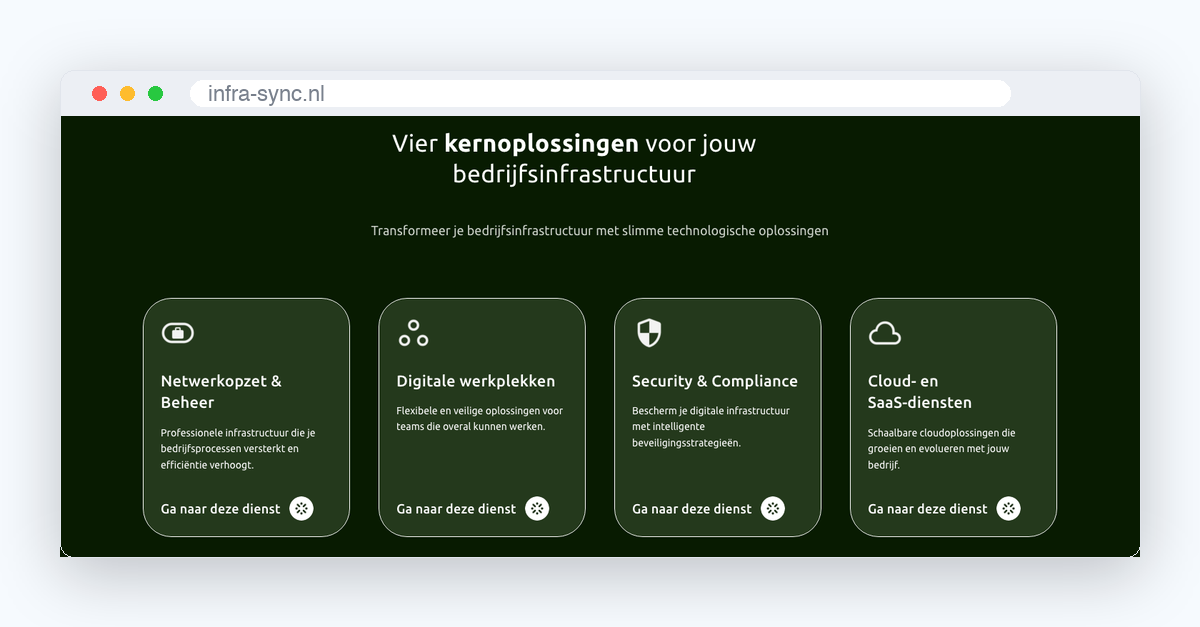
Task: Select the 'Digitale werkplekken' card title
Action: point(476,381)
